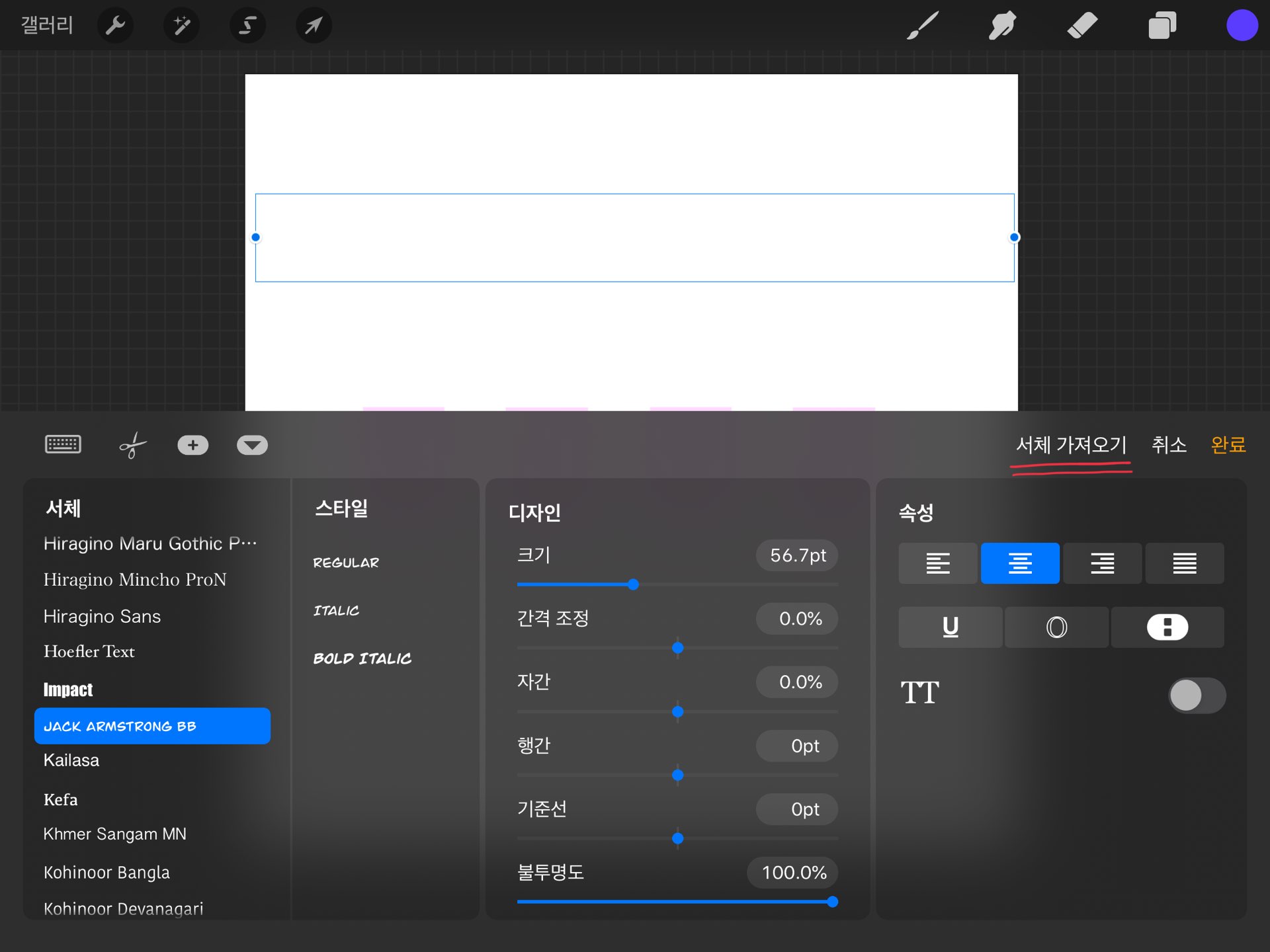Open the Adjustments magic wand menu
The width and height of the screenshot is (1270, 952).
[181, 26]
